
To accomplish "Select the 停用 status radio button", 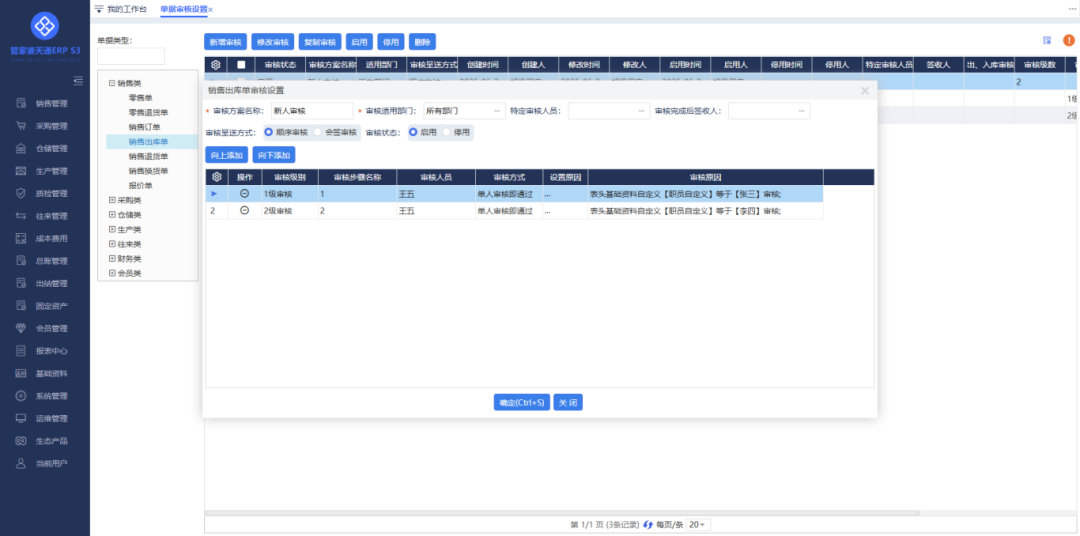I will pos(447,132).
